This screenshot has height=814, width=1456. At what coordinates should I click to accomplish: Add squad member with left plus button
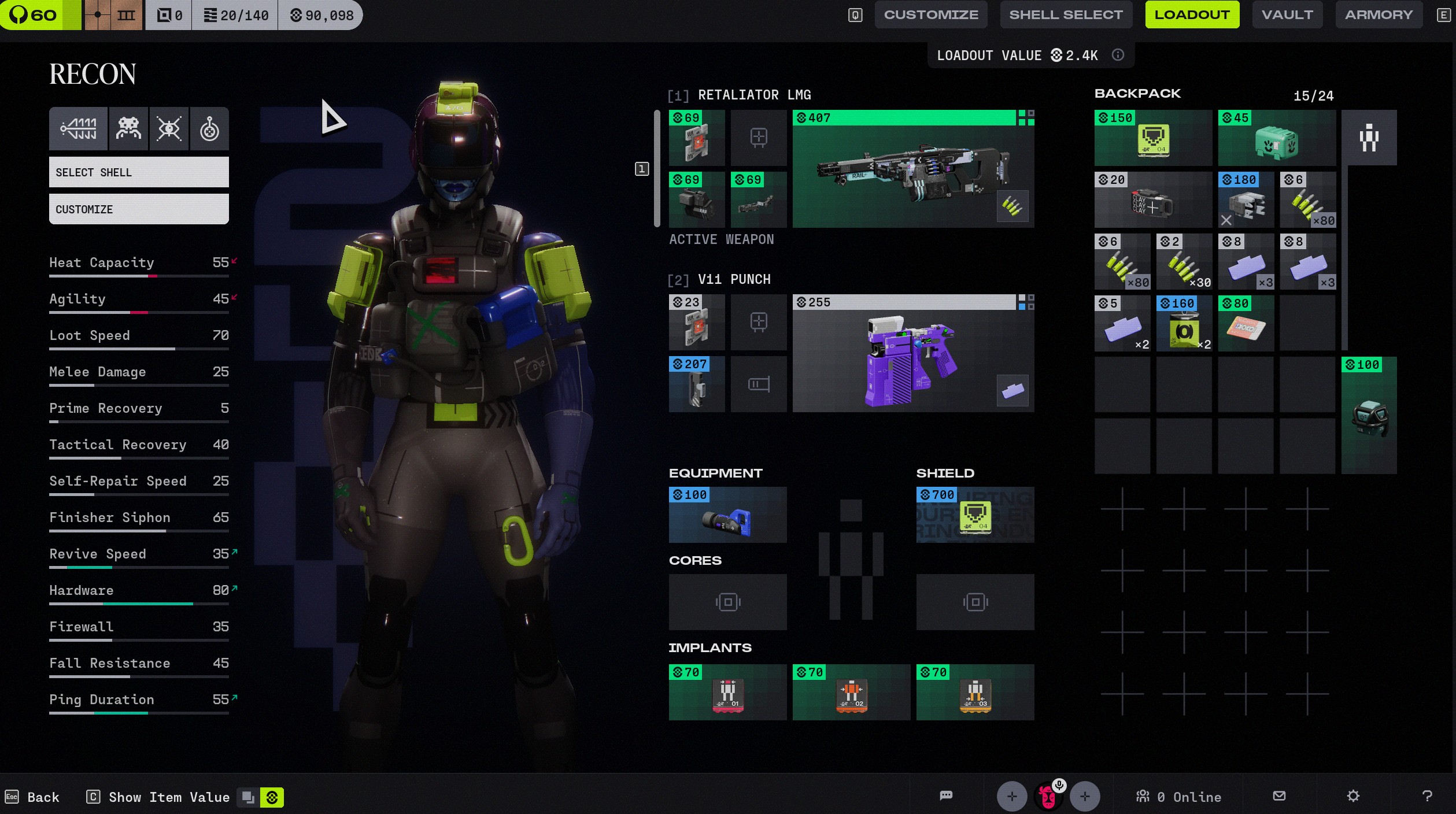(1011, 797)
